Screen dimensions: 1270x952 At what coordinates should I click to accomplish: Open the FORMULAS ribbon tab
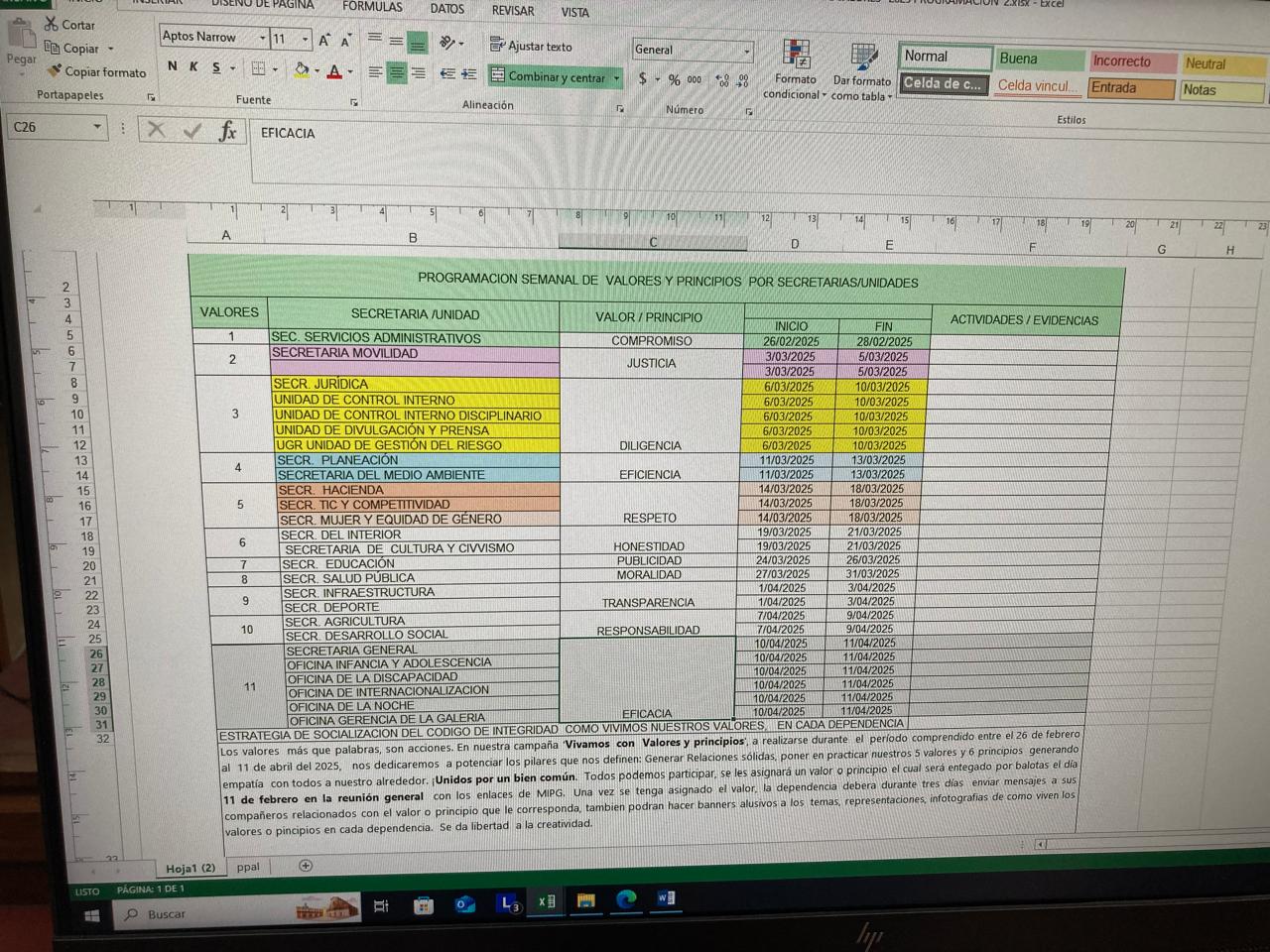[372, 7]
